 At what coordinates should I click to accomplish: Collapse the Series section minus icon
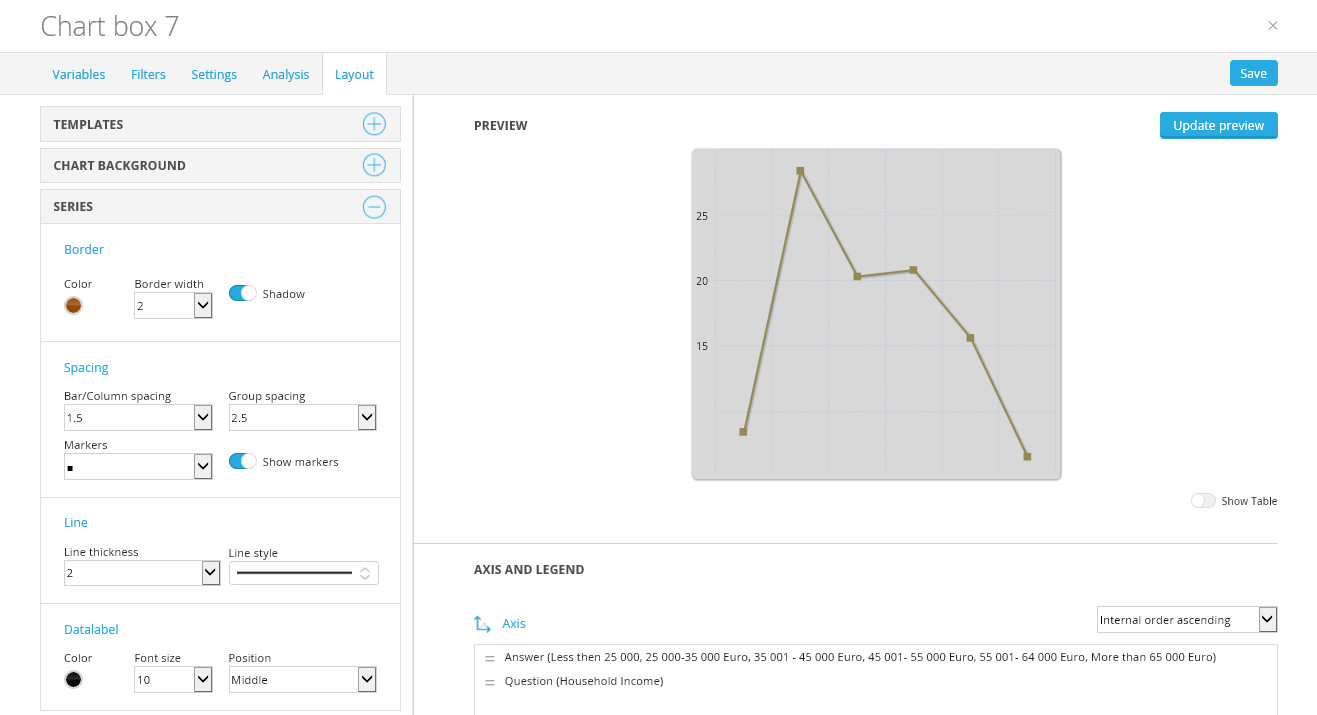pyautogui.click(x=374, y=207)
